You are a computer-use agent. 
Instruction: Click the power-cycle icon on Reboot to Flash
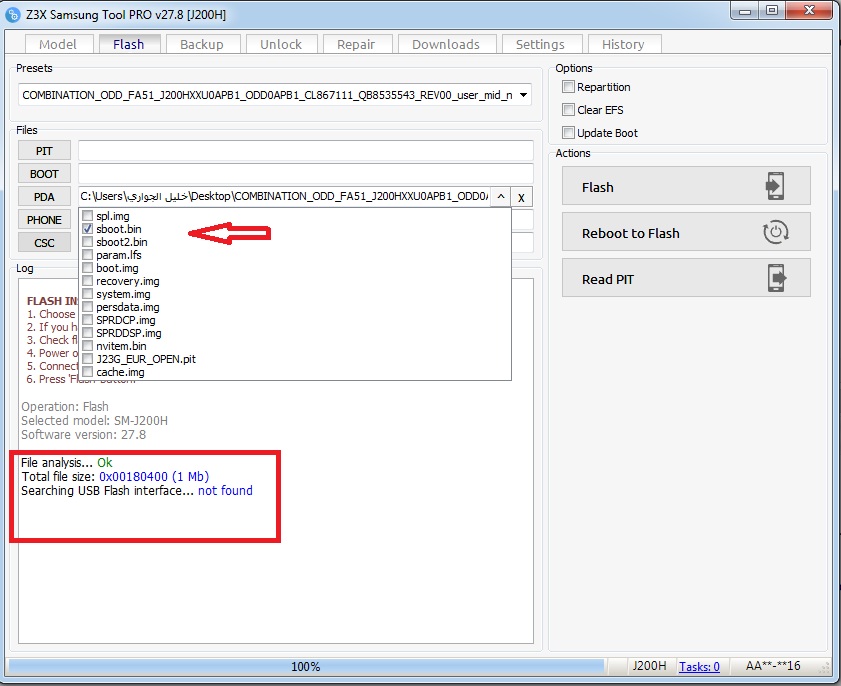click(x=775, y=232)
